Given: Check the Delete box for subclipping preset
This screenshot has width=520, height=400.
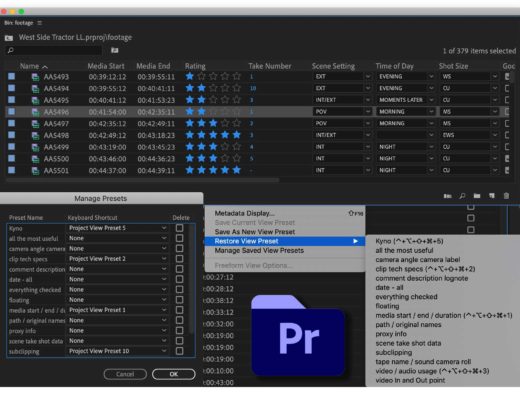Looking at the screenshot, I should (x=179, y=351).
